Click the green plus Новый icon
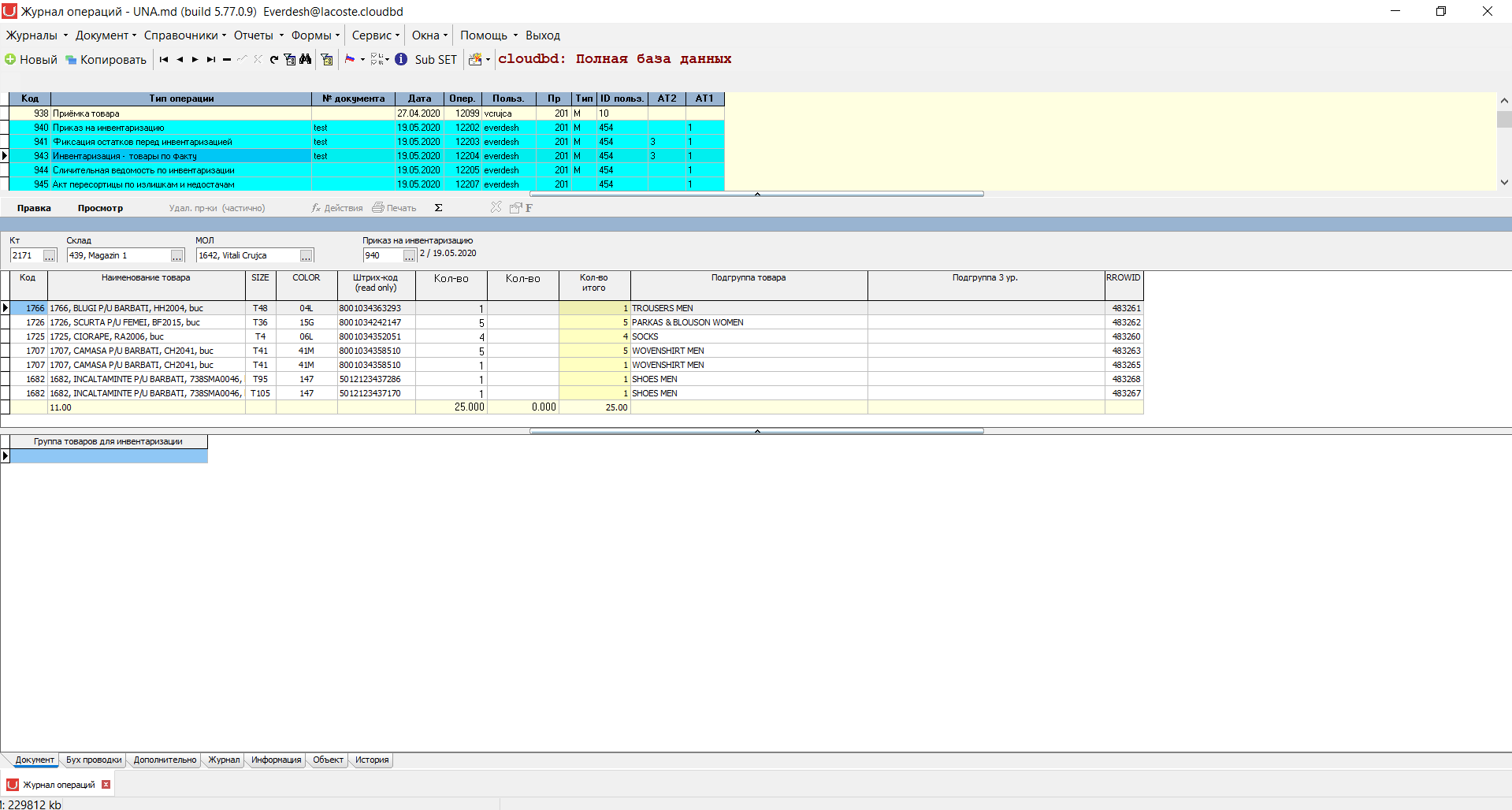The width and height of the screenshot is (1512, 810). pyautogui.click(x=10, y=59)
